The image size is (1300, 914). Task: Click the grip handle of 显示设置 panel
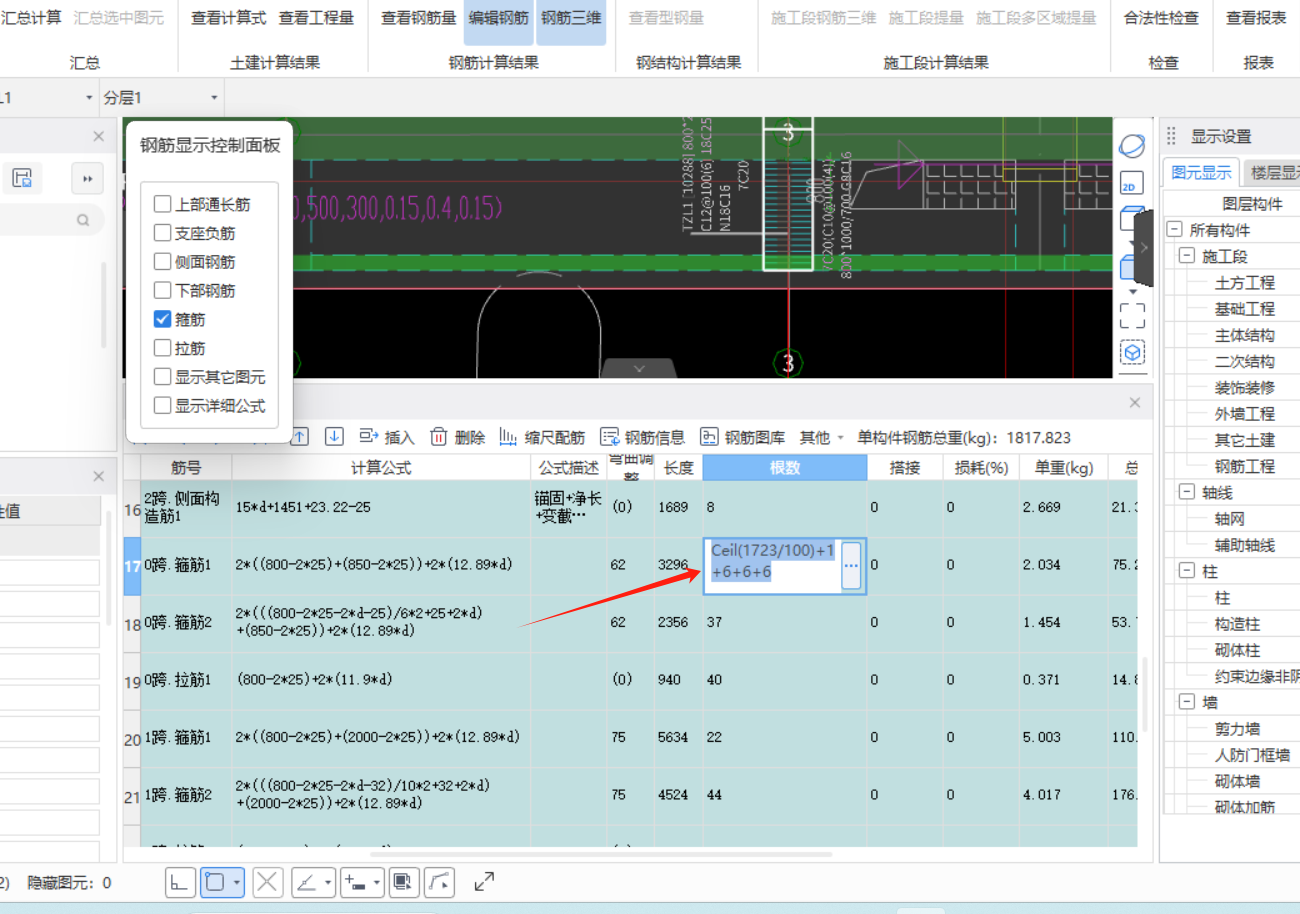(x=1171, y=137)
